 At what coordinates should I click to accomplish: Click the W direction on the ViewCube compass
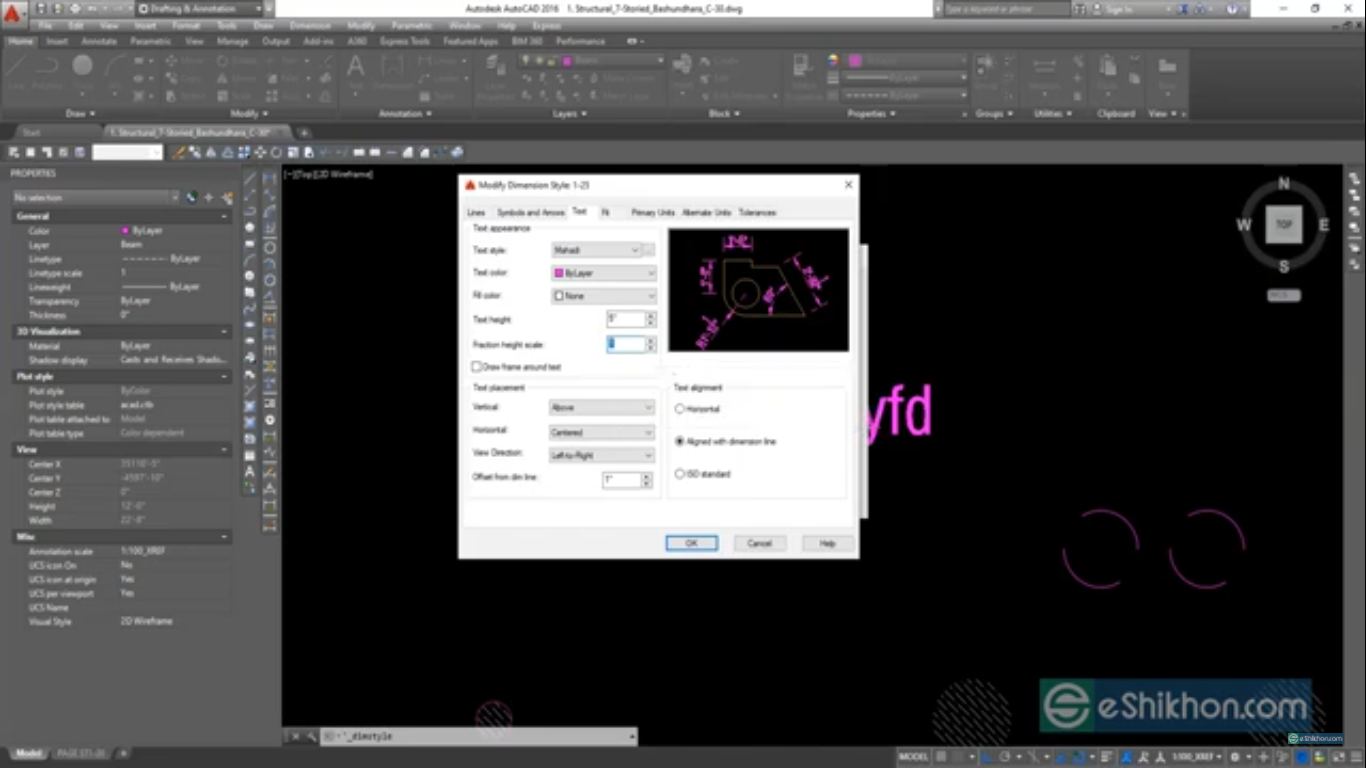(x=1243, y=225)
